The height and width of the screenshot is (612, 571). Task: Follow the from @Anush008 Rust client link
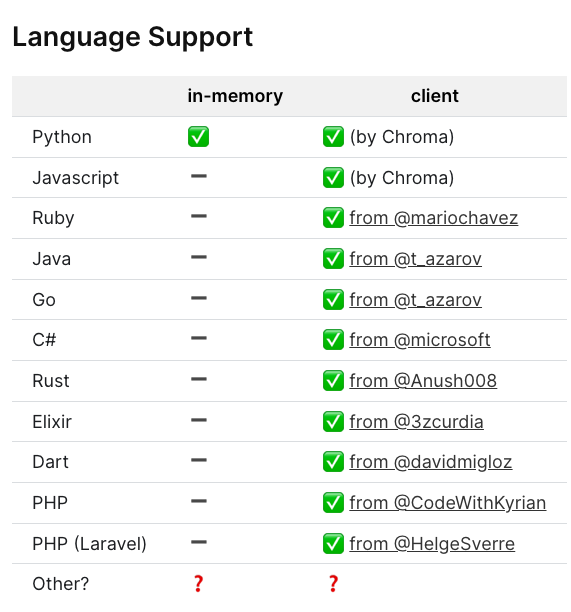[x=423, y=381]
